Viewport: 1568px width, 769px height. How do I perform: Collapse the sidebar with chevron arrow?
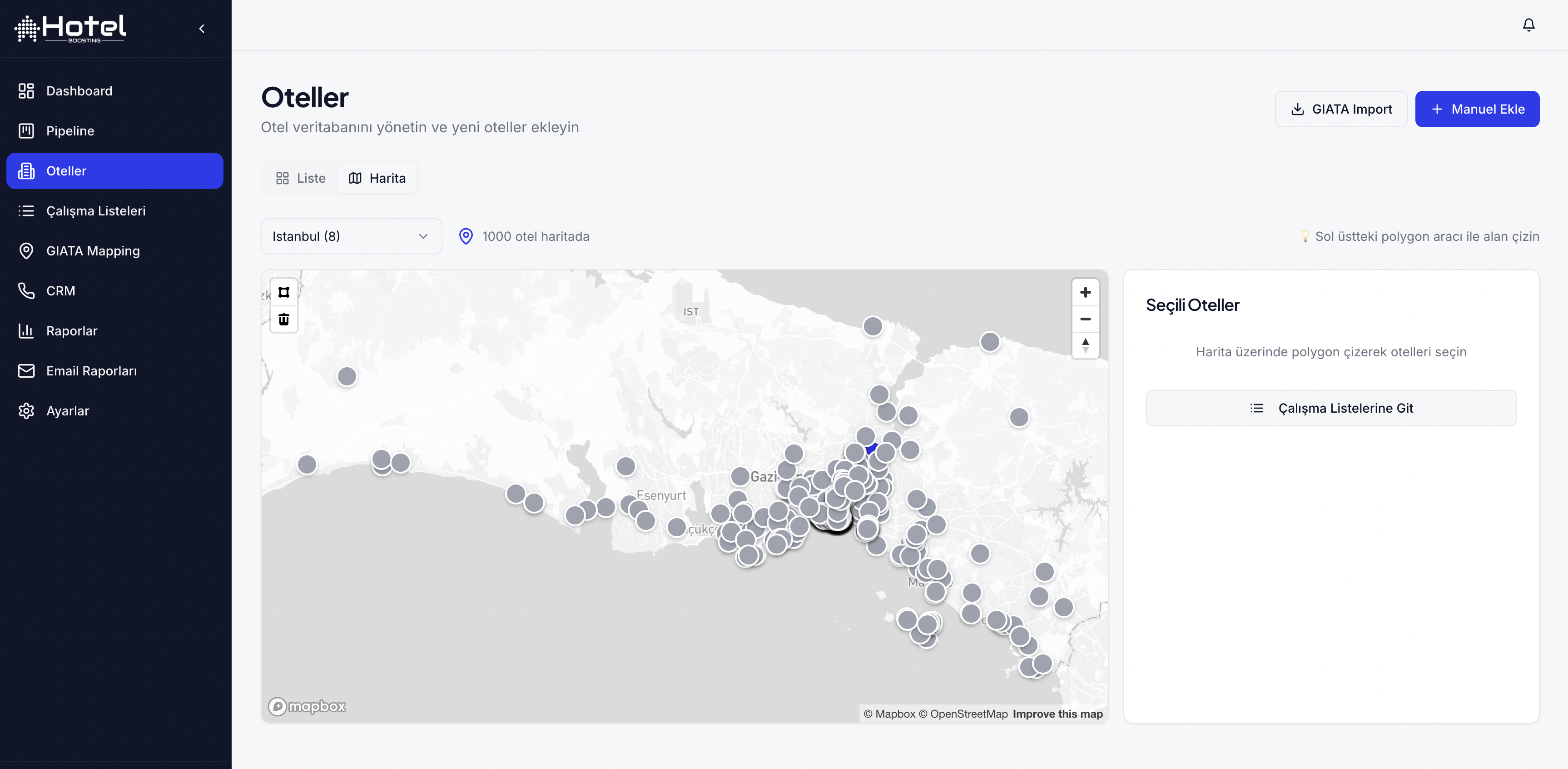(x=202, y=29)
